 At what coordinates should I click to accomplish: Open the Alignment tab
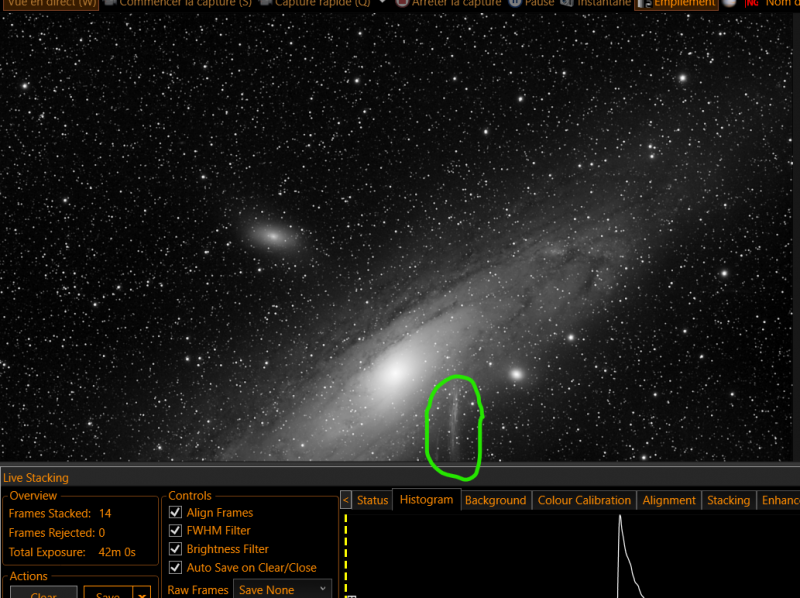(x=669, y=500)
